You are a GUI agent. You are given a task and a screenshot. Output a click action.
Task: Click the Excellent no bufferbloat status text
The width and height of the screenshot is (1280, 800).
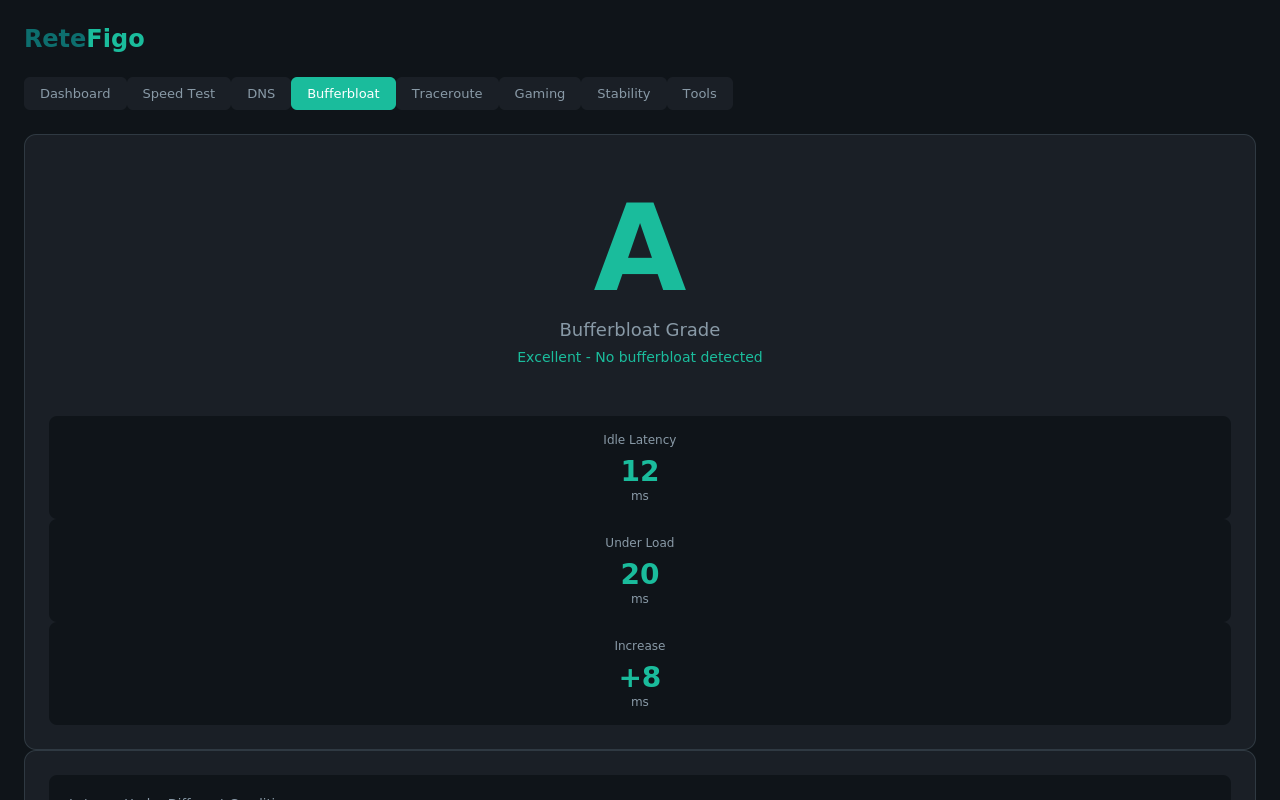click(640, 356)
